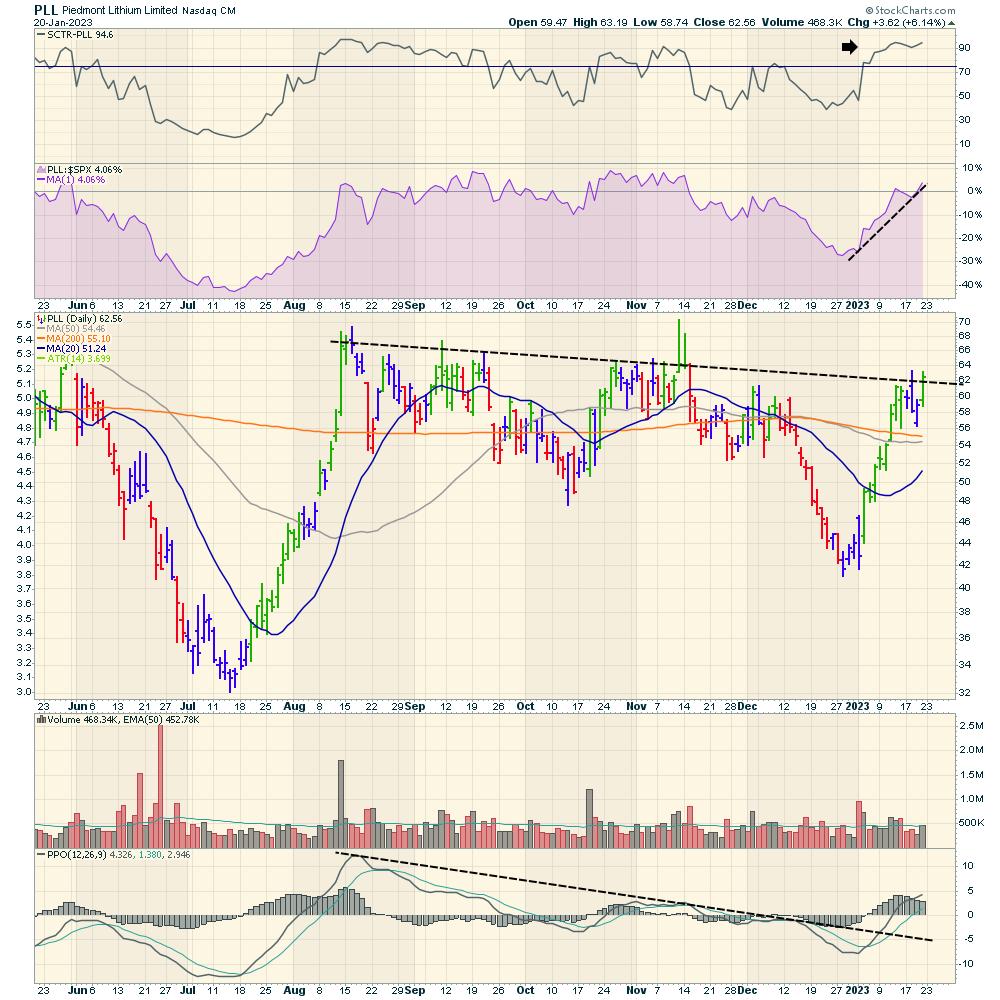The width and height of the screenshot is (1000, 1000).
Task: Click the Volume 468.34K, EMA(50) 452.78K legend
Action: tap(124, 719)
